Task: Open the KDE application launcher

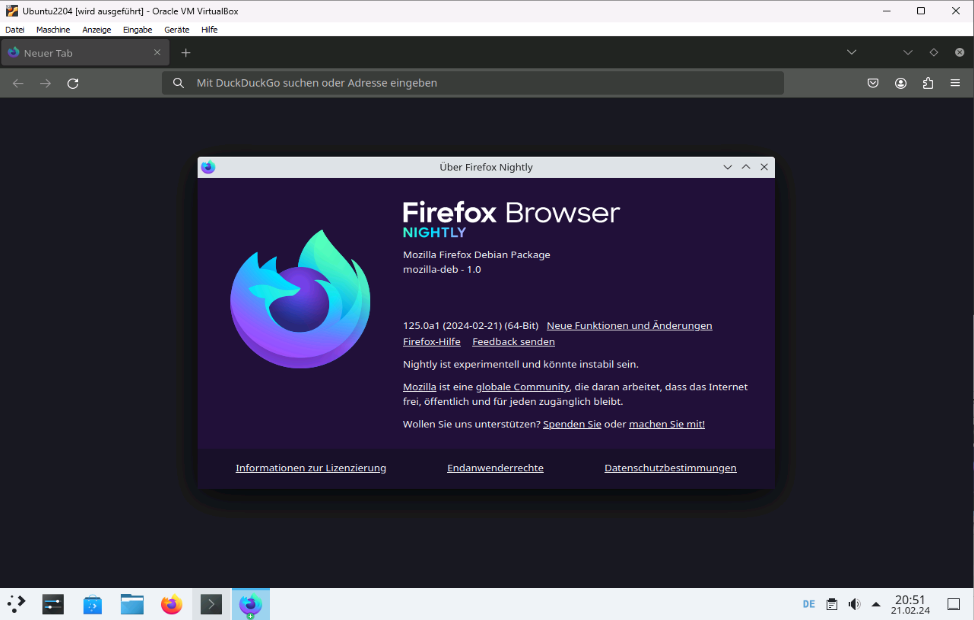Action: [16, 604]
